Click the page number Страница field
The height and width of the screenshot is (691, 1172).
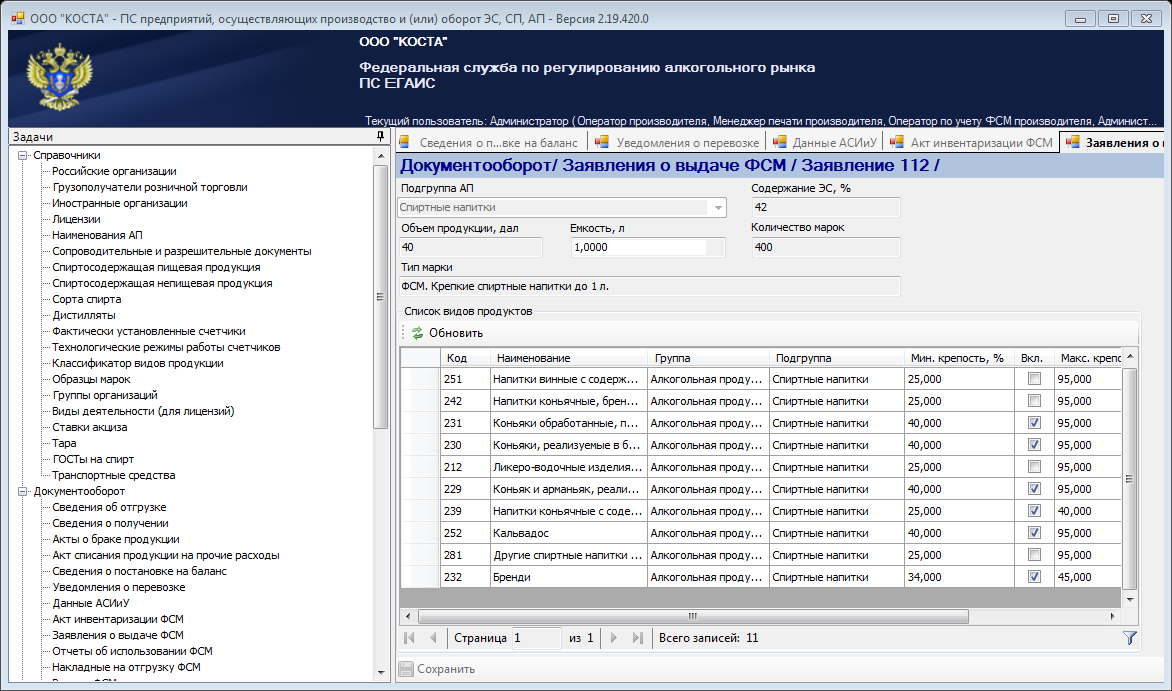[x=537, y=638]
